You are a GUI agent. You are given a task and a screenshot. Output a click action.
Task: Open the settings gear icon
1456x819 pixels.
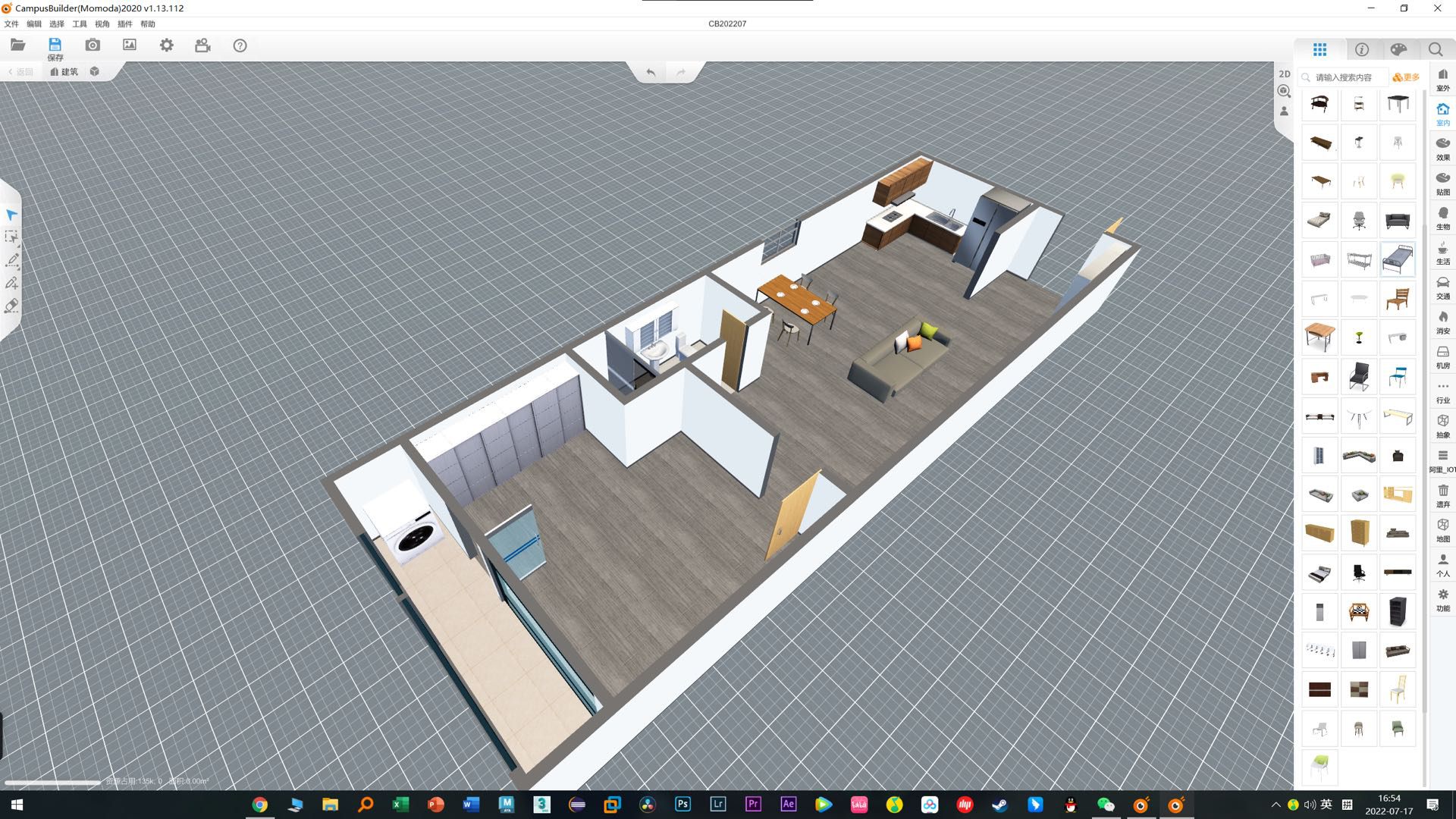[x=166, y=45]
